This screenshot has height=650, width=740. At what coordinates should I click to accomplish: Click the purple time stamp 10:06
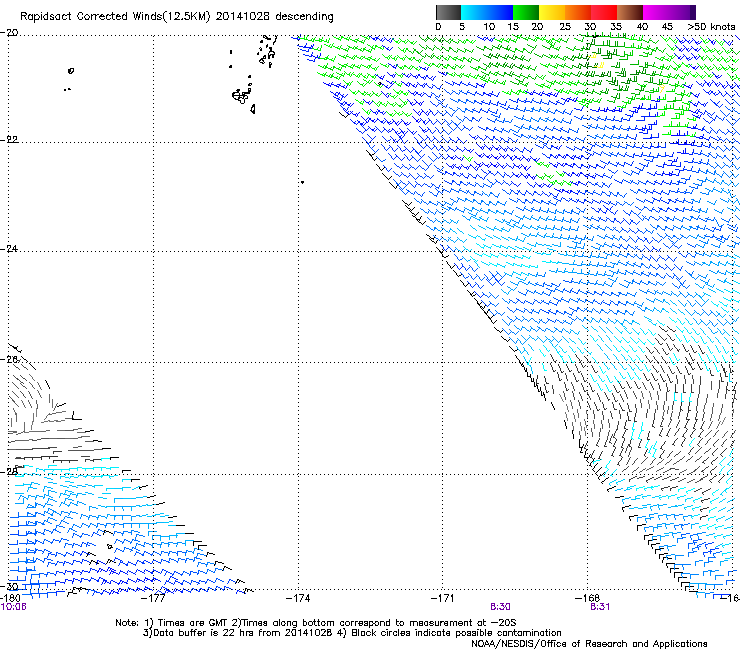pos(14,607)
